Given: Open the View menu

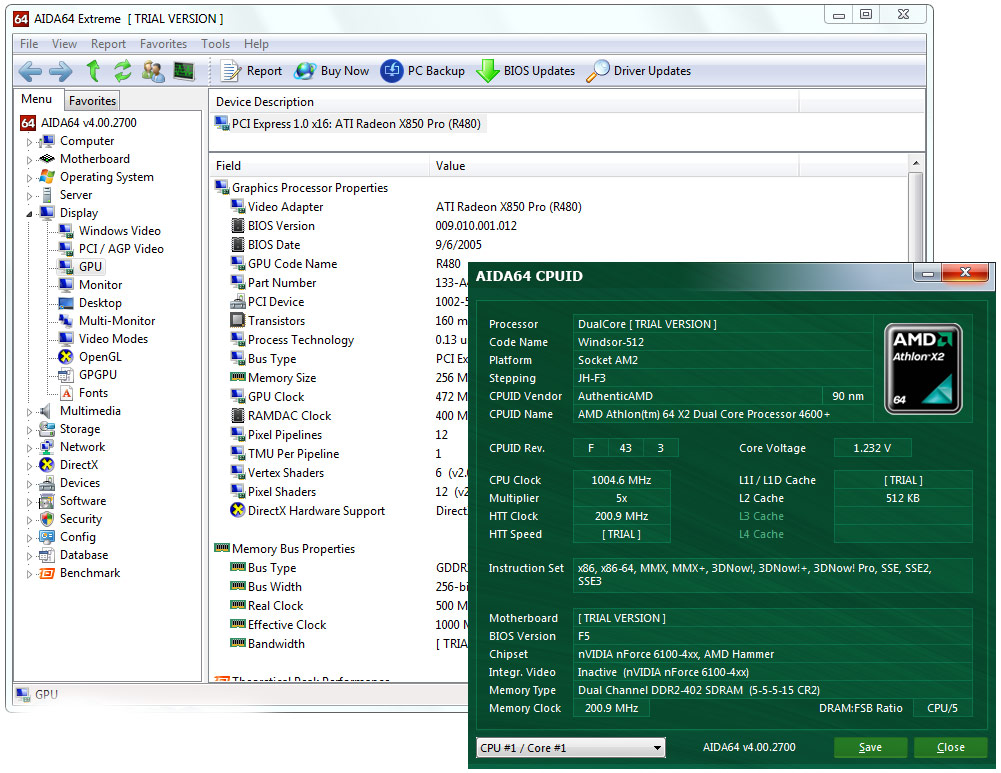Looking at the screenshot, I should (x=64, y=43).
